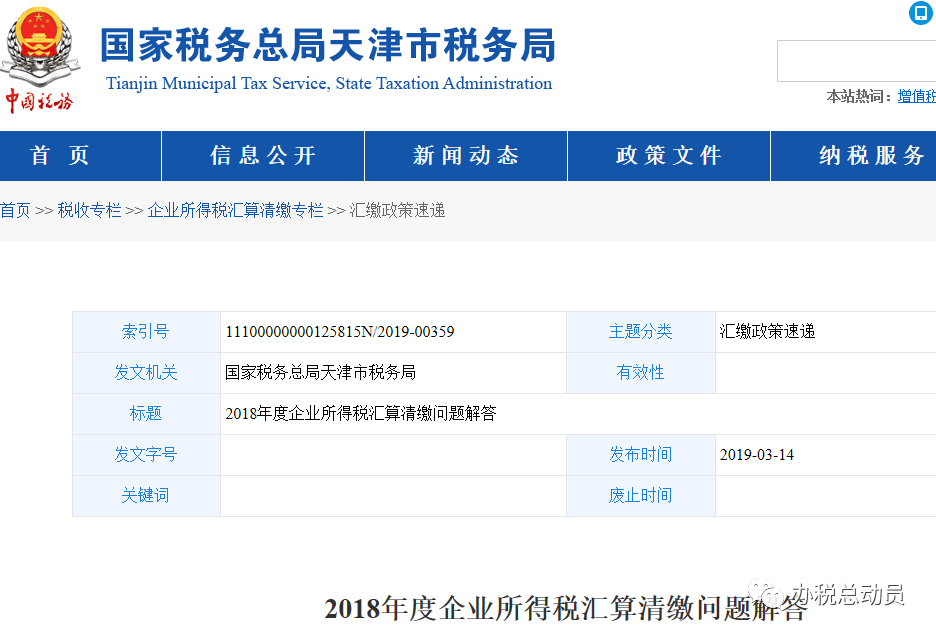Click the 中国税务 red calligraphy logo

[x=39, y=102]
